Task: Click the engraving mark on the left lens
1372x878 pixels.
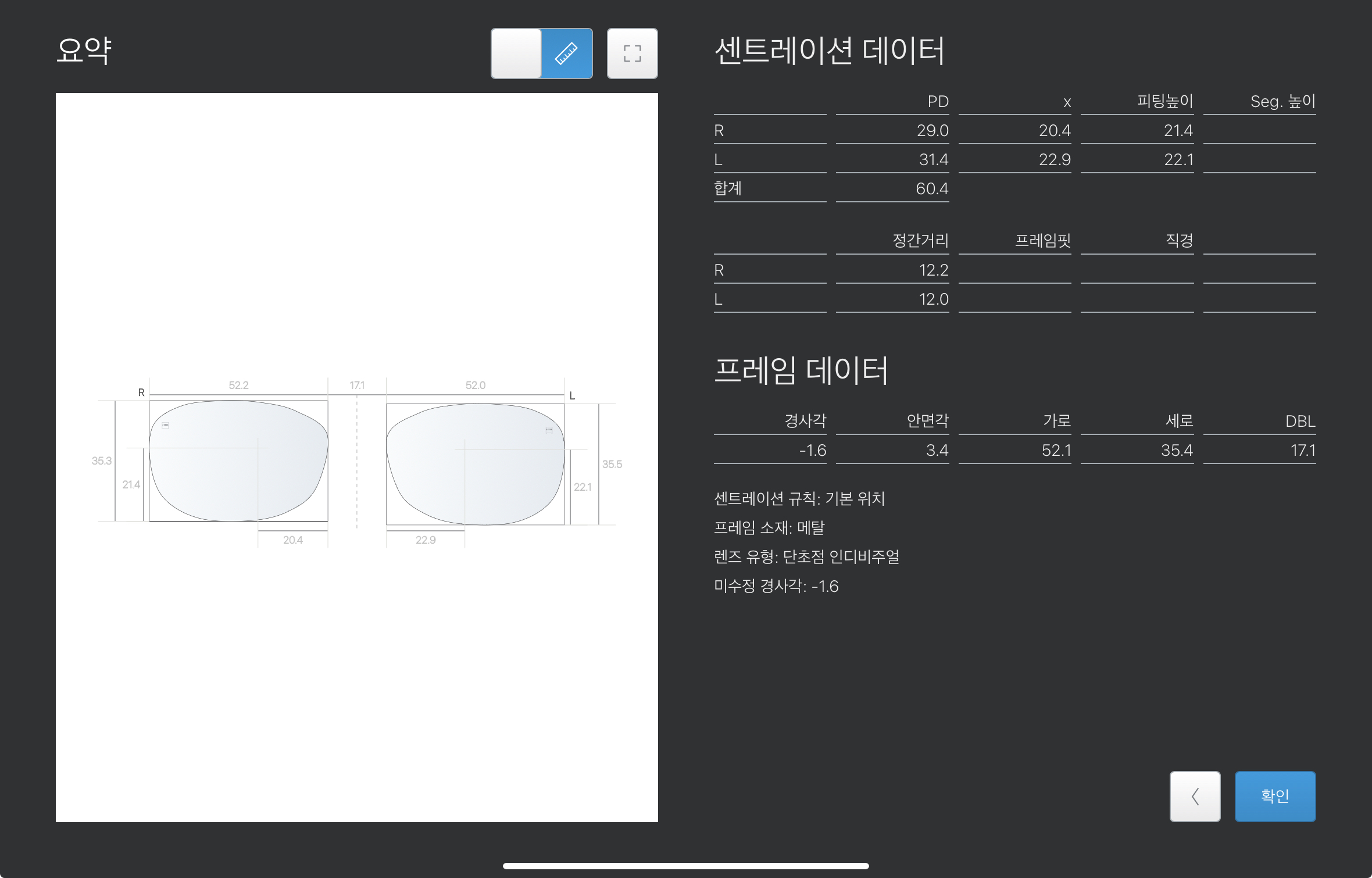Action: coord(549,430)
